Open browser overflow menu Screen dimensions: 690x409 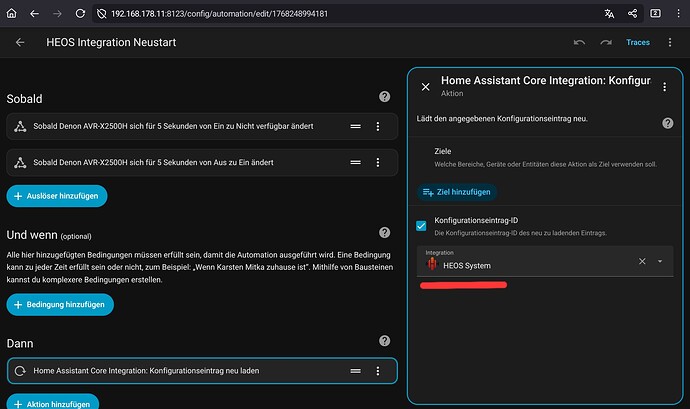point(678,14)
